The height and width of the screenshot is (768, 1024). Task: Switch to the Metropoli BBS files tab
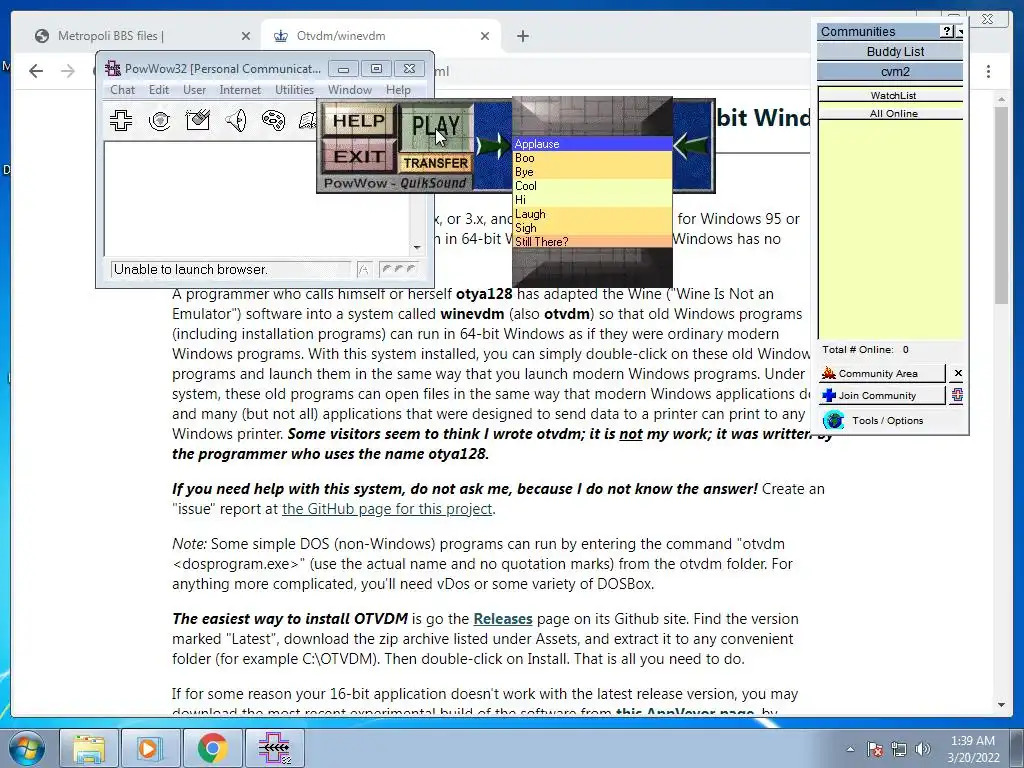pos(142,36)
